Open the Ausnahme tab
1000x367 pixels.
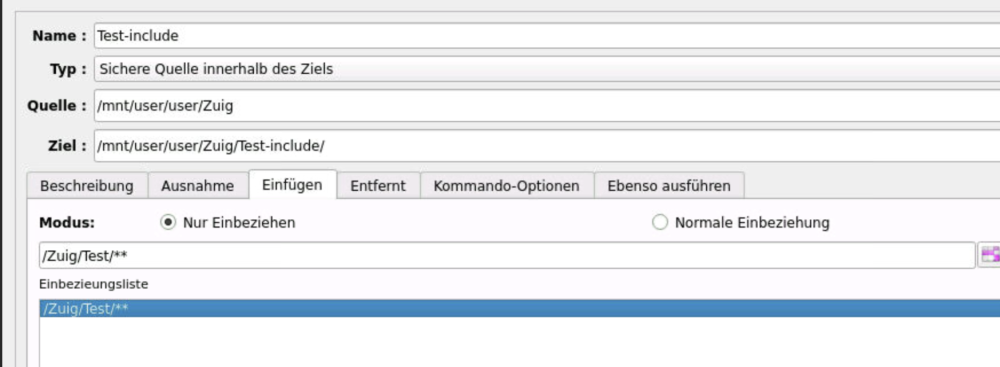pos(198,186)
